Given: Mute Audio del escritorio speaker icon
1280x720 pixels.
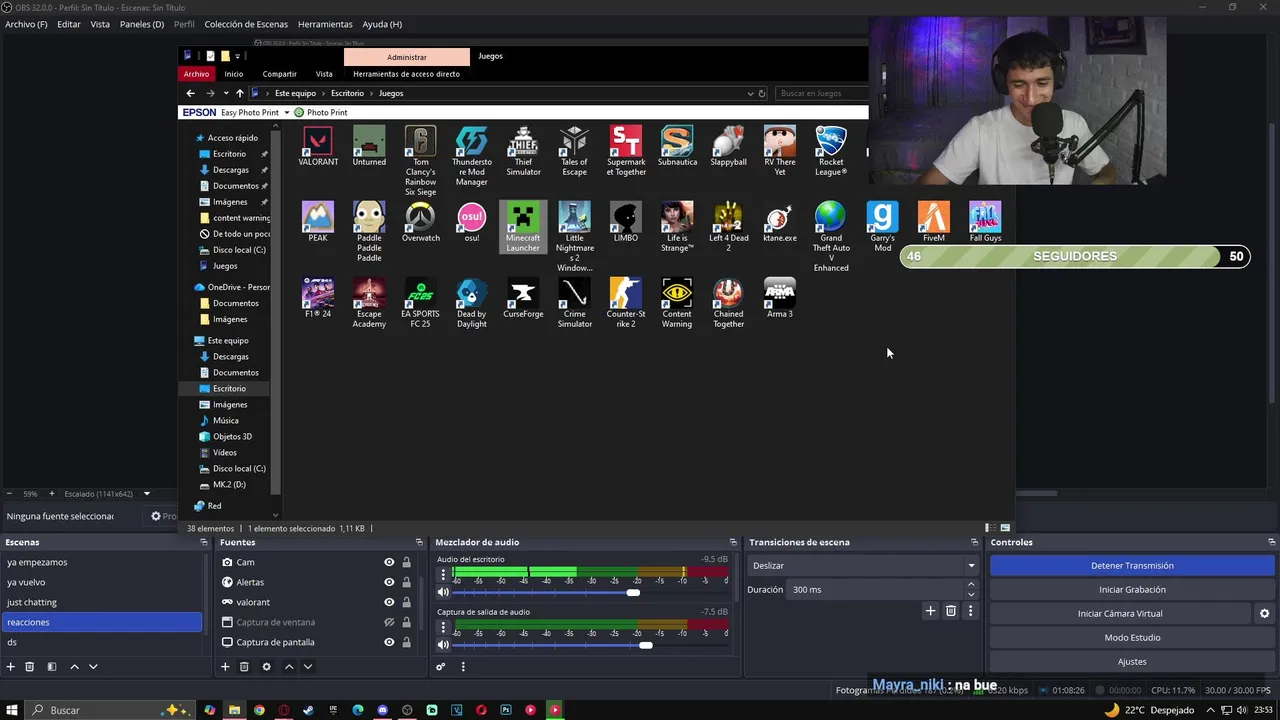Looking at the screenshot, I should coord(443,592).
